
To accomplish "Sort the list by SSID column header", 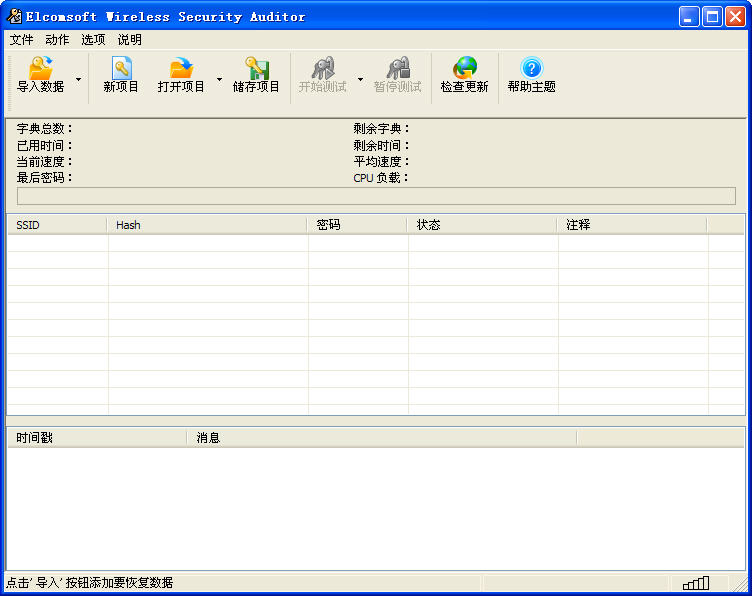I will 56,225.
